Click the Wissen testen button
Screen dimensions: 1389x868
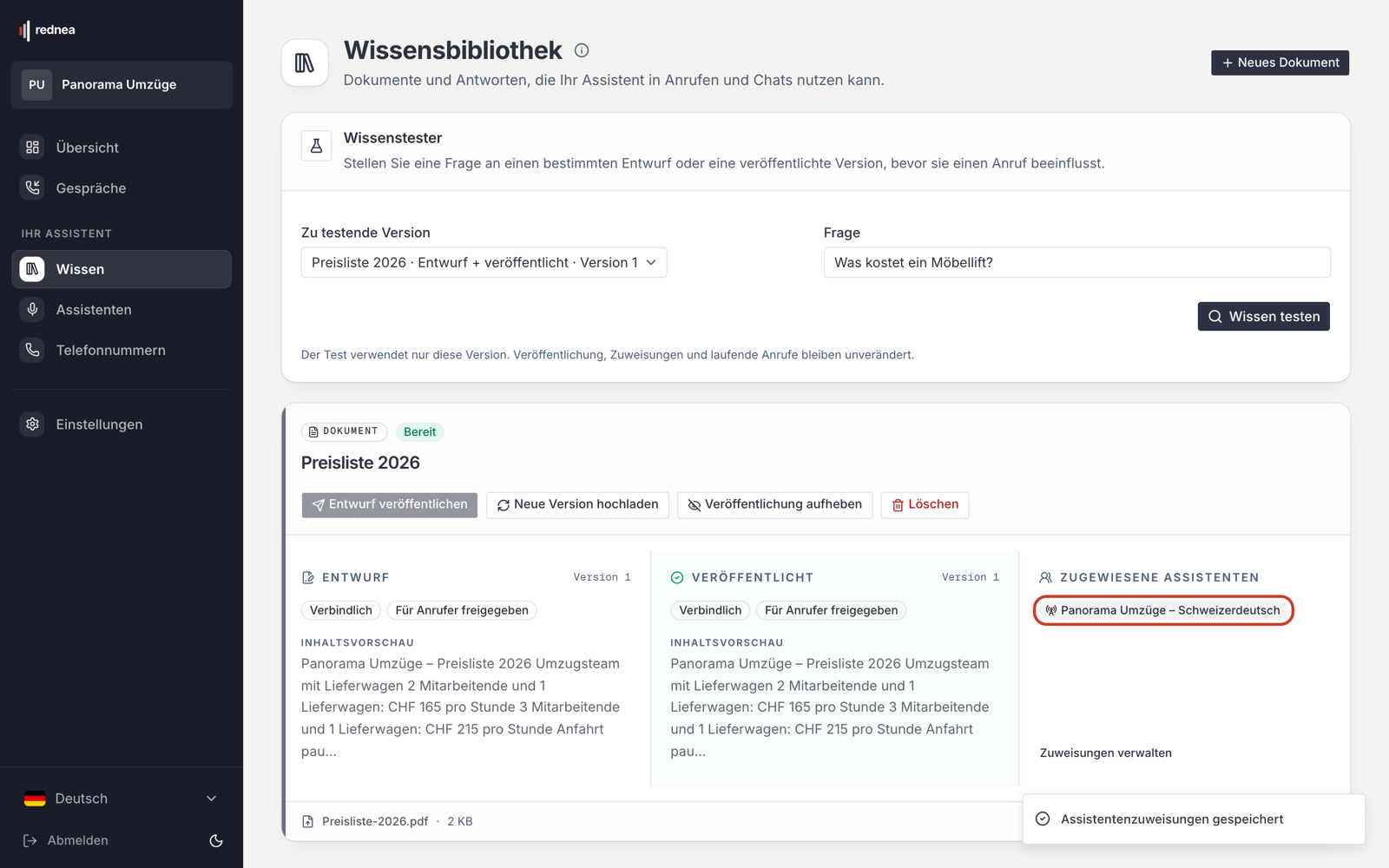(x=1263, y=317)
